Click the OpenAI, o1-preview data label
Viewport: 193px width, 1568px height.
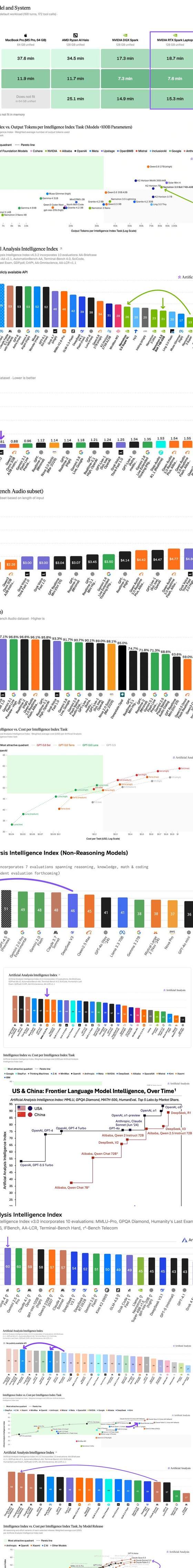tap(125, 1116)
